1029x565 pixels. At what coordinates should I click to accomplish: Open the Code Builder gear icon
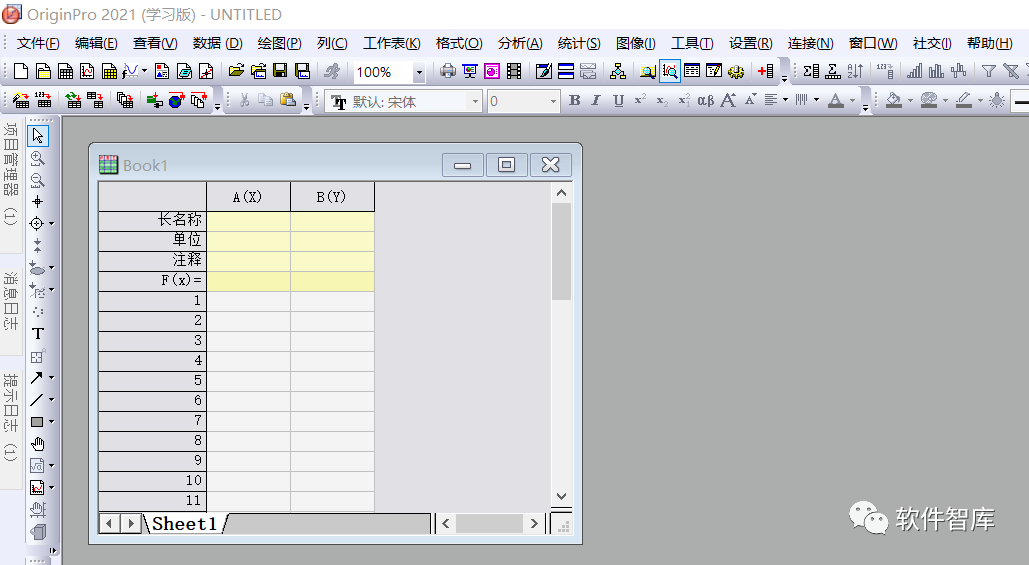click(x=736, y=72)
